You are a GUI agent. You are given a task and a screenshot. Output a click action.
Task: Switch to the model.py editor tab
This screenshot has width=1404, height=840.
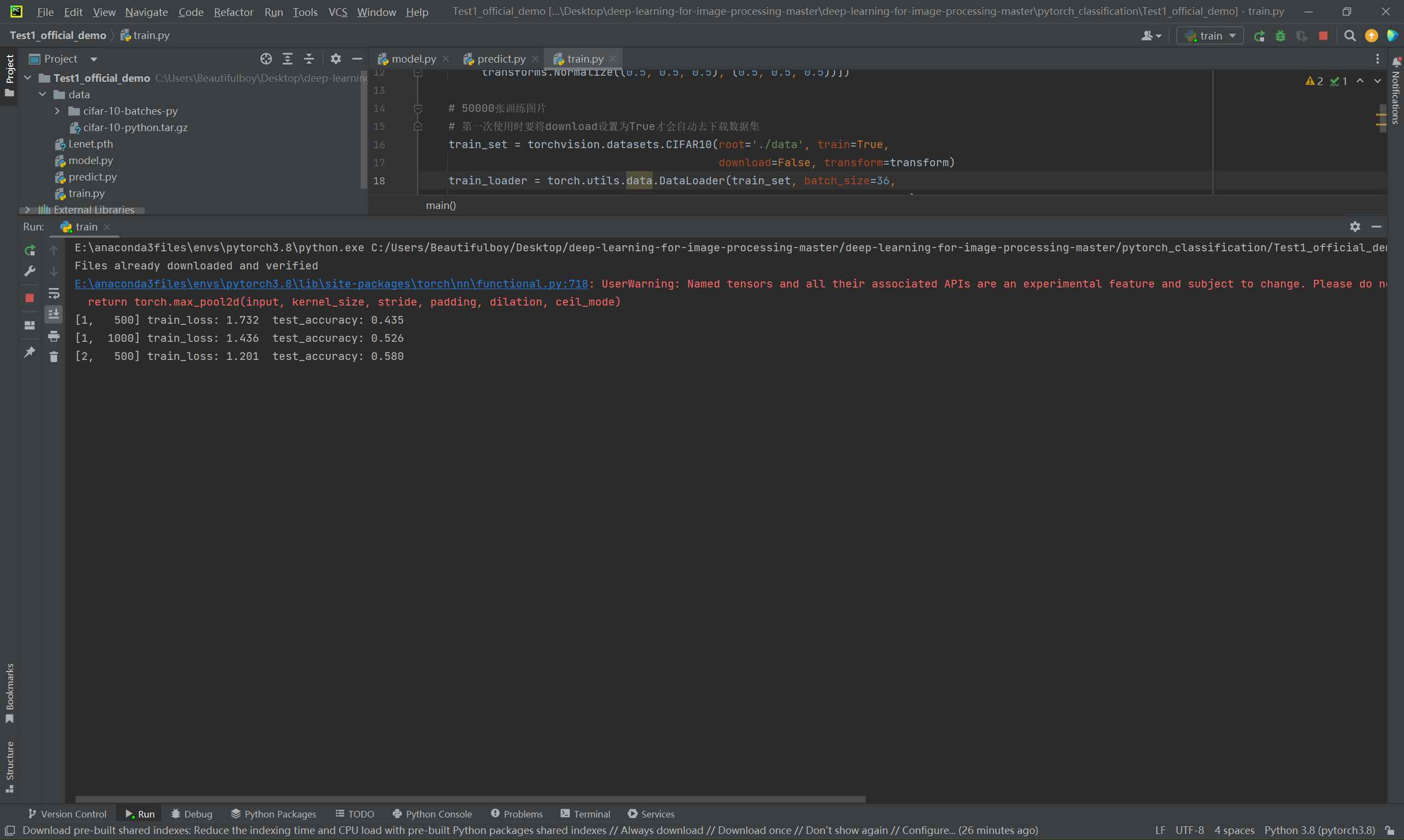tap(413, 58)
